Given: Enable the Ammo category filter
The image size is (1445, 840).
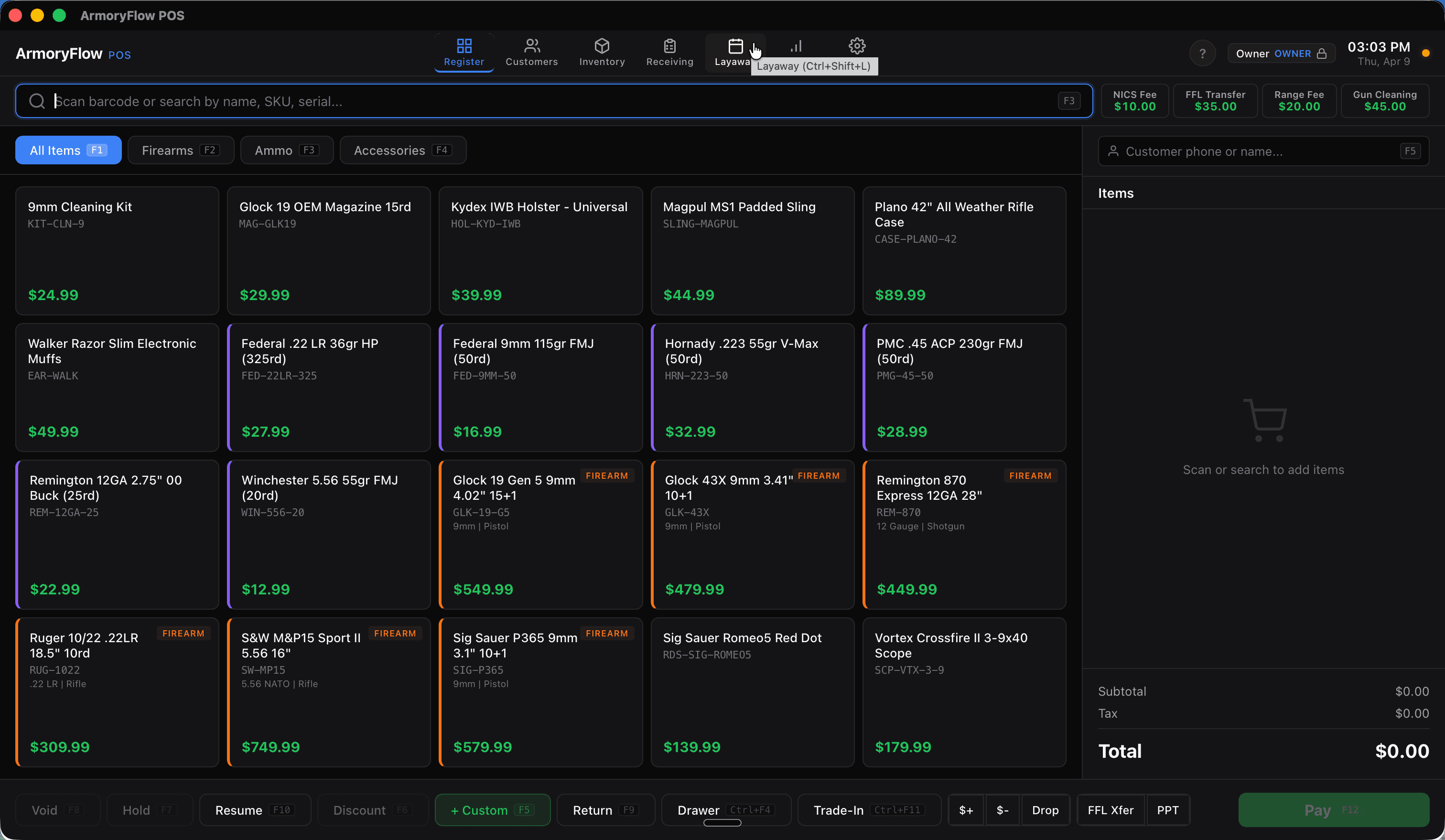Looking at the screenshot, I should coord(287,150).
